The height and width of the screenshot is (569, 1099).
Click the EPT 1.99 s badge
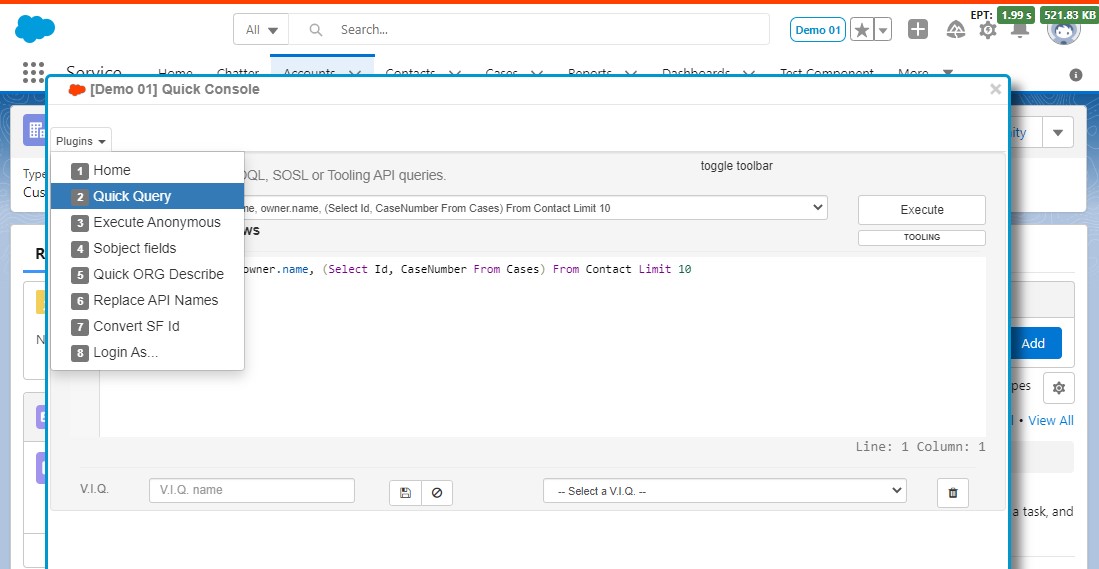pyautogui.click(x=1016, y=15)
